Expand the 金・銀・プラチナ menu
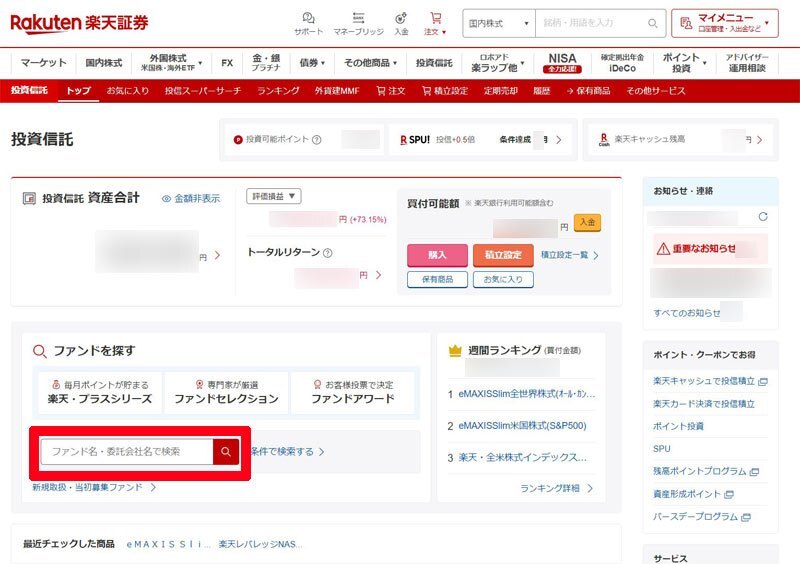 tap(265, 63)
